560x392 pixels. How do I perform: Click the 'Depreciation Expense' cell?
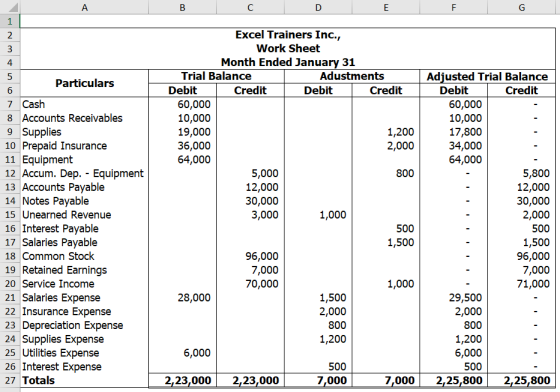pyautogui.click(x=84, y=325)
